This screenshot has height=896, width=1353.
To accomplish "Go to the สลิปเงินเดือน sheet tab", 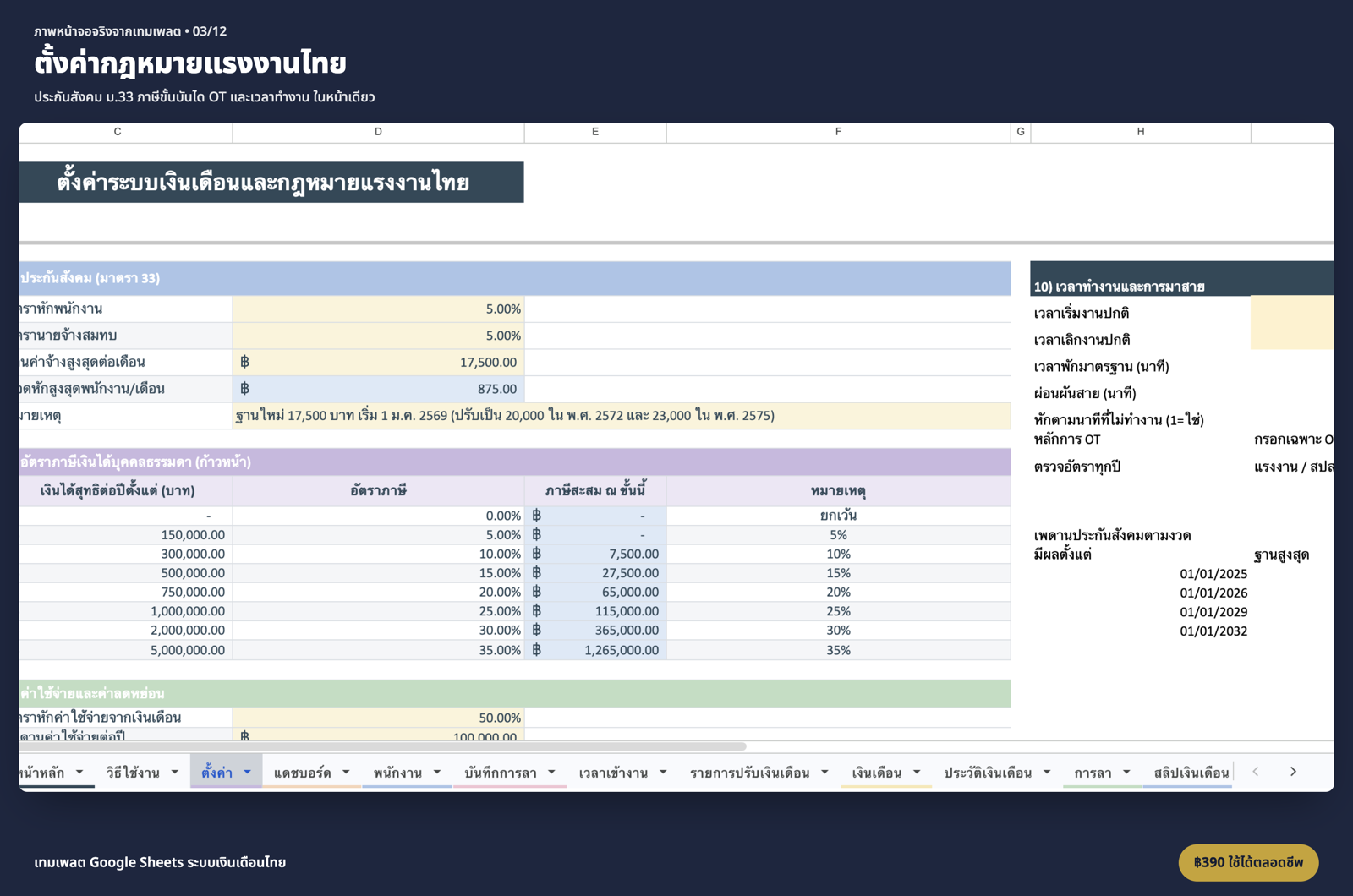I will tap(1191, 773).
